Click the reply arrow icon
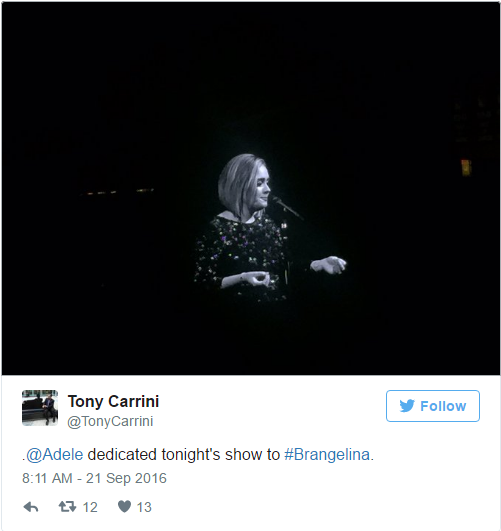The image size is (501, 531). [x=31, y=507]
